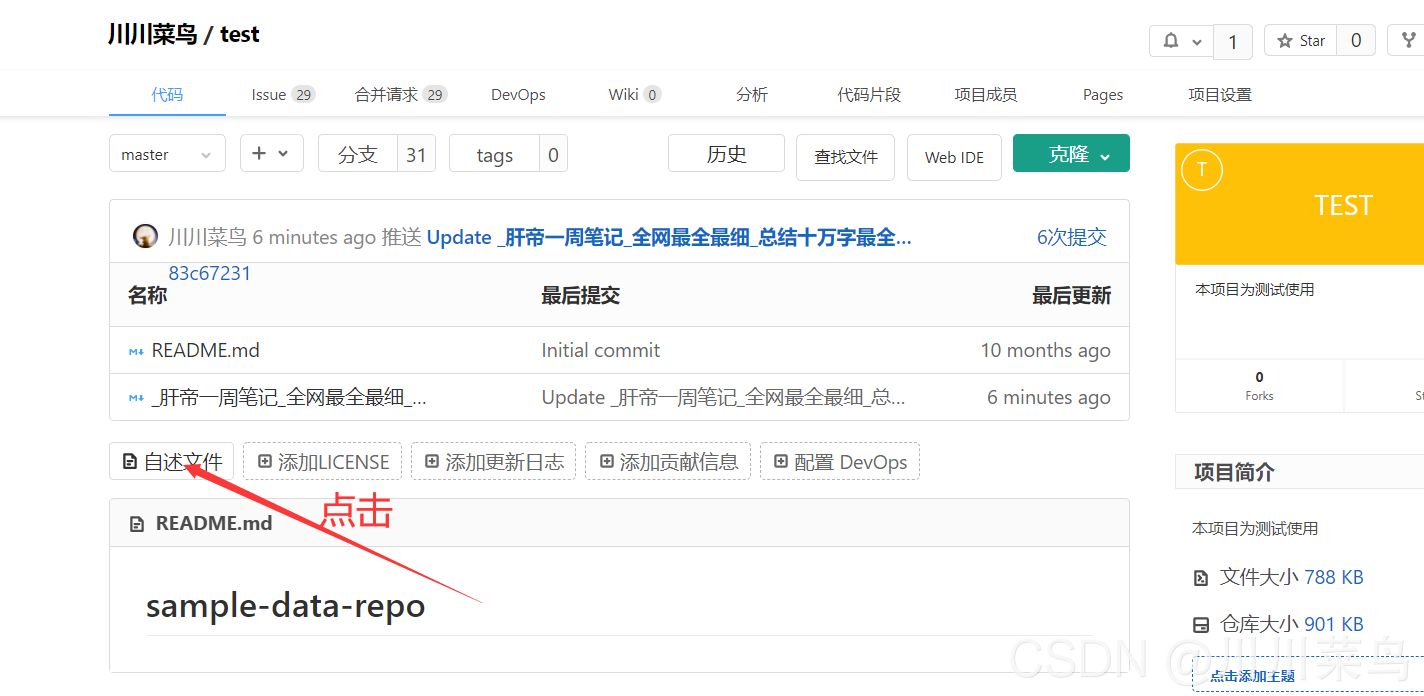Click the round T project avatar
The image size is (1424, 696).
1201,171
